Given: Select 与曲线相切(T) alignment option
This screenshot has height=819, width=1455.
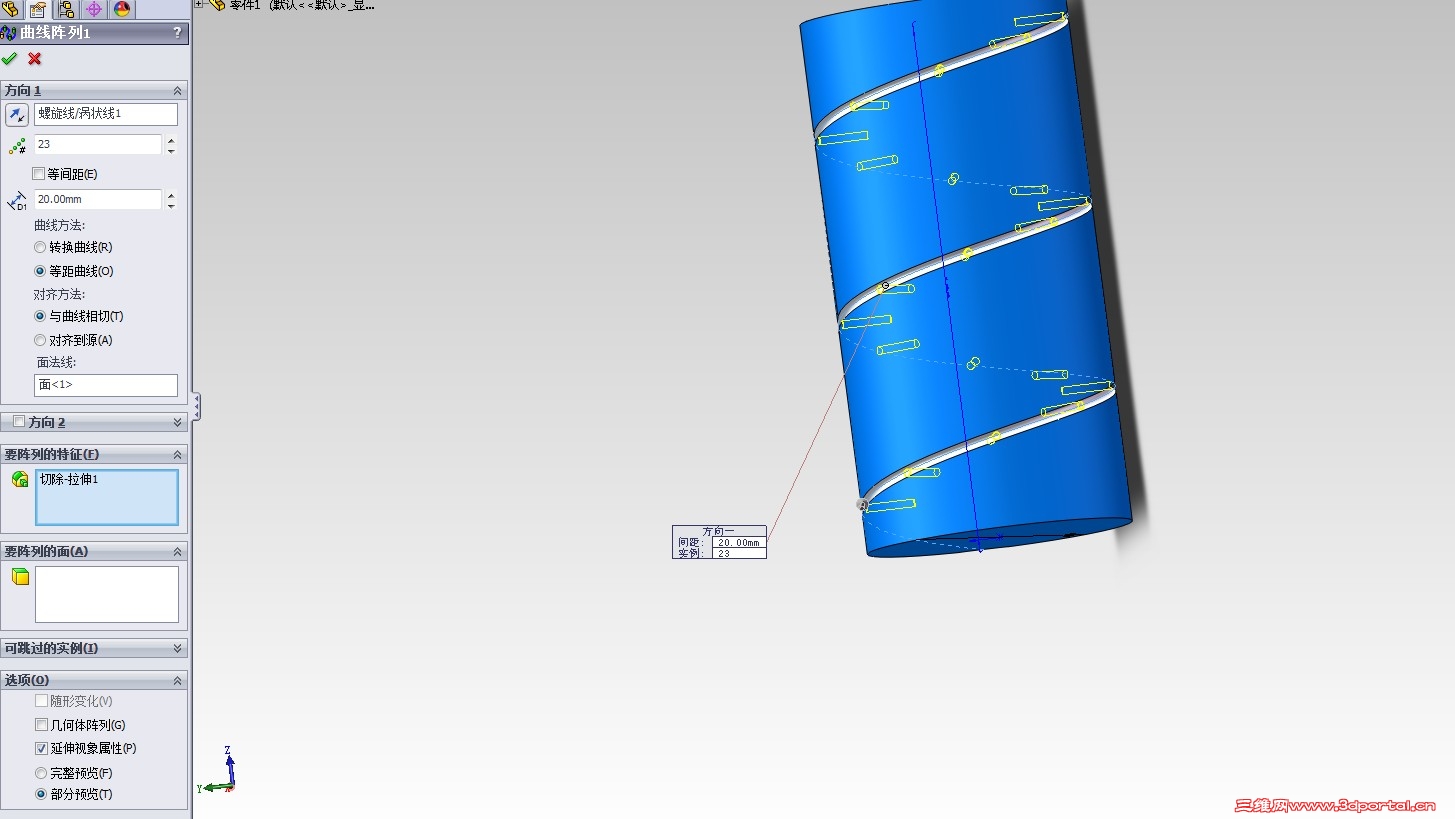Looking at the screenshot, I should coord(40,316).
